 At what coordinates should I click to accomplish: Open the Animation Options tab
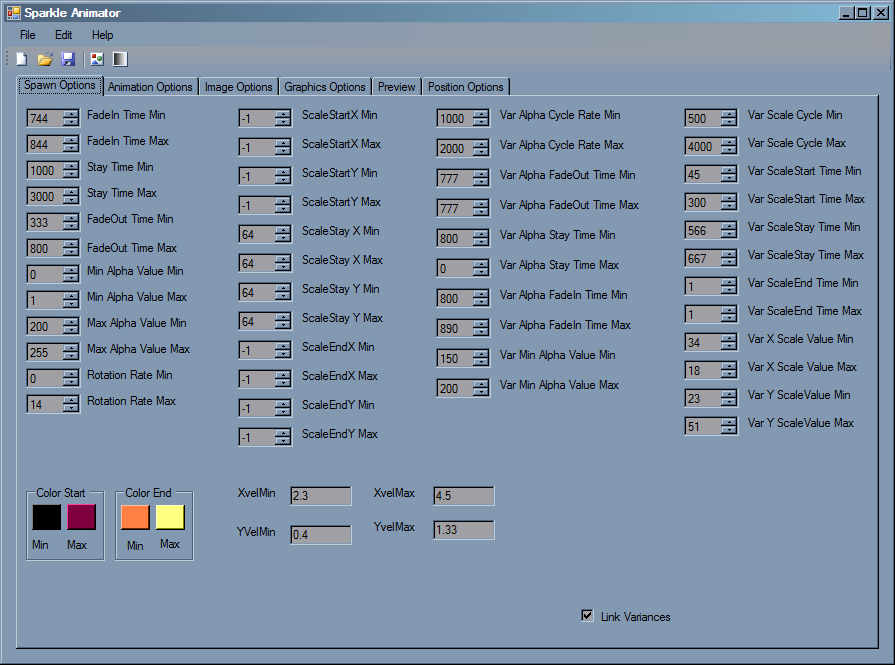click(150, 86)
